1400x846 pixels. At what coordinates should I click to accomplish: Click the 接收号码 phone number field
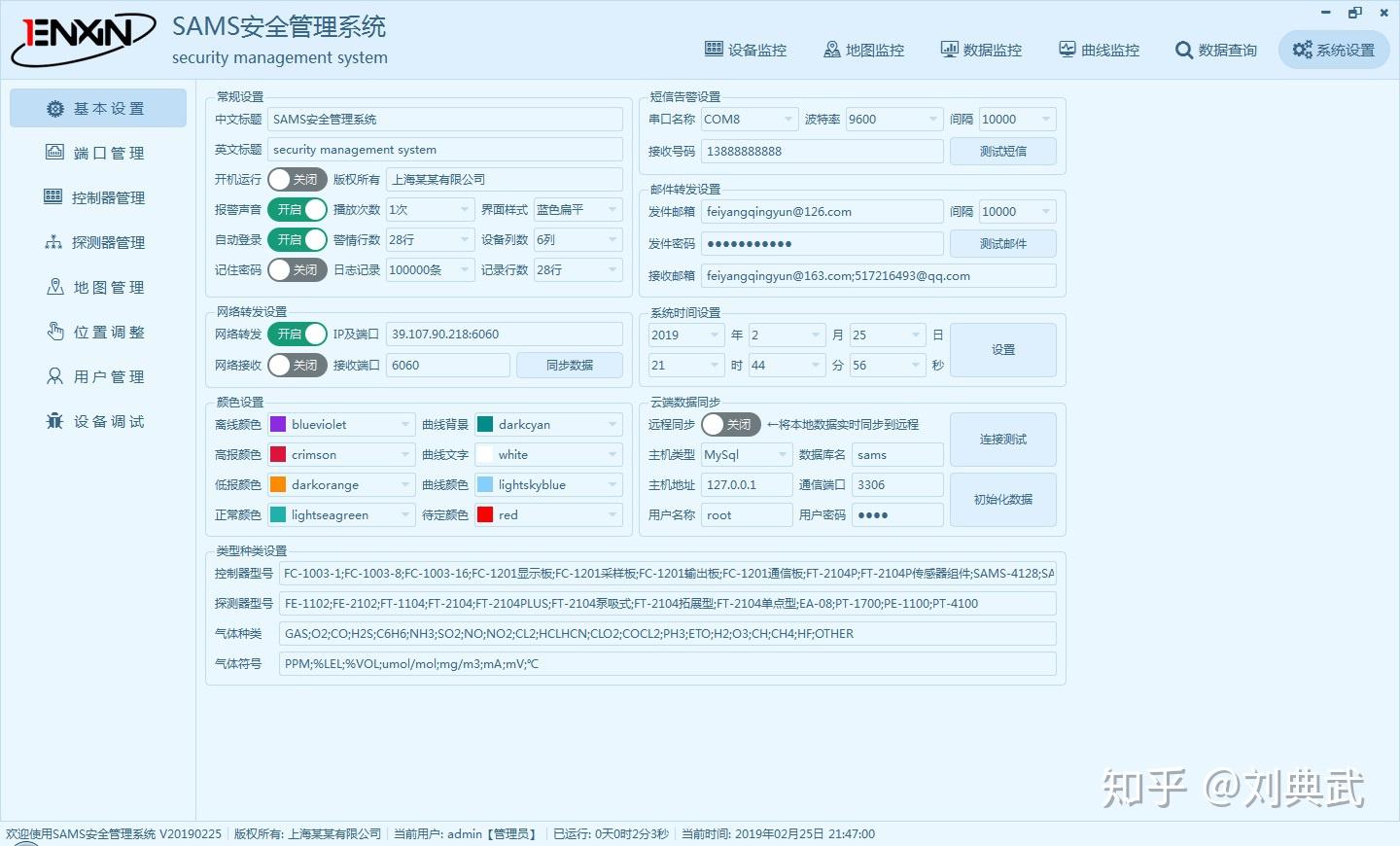tap(822, 151)
